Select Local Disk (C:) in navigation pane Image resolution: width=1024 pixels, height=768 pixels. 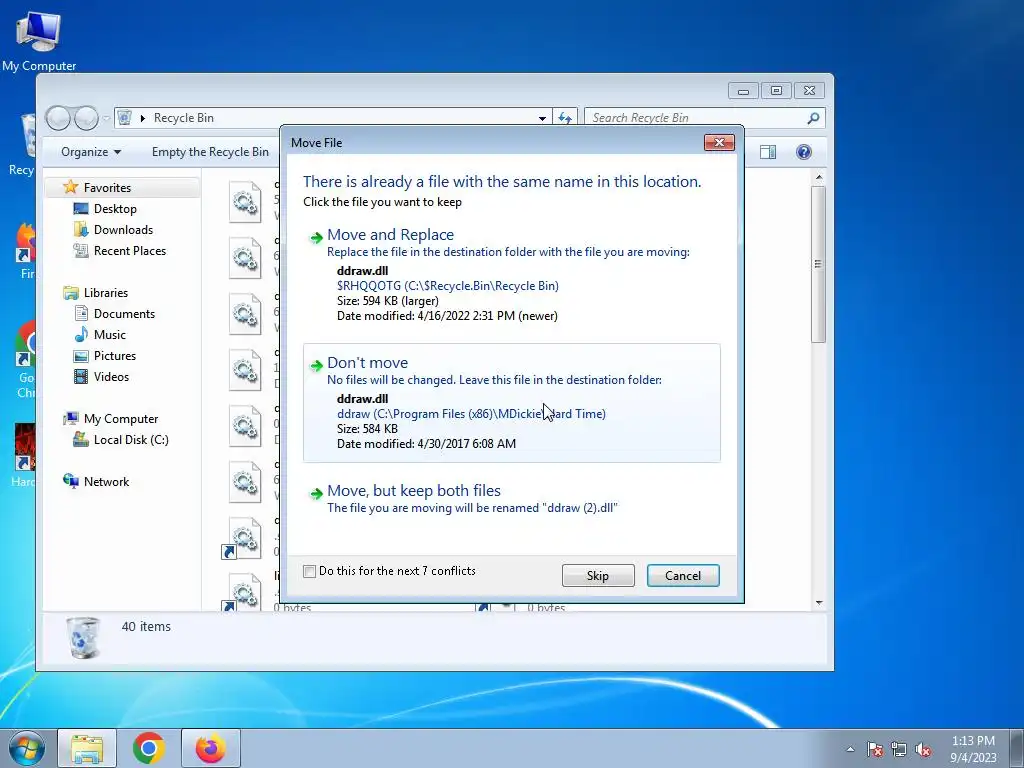click(x=131, y=440)
